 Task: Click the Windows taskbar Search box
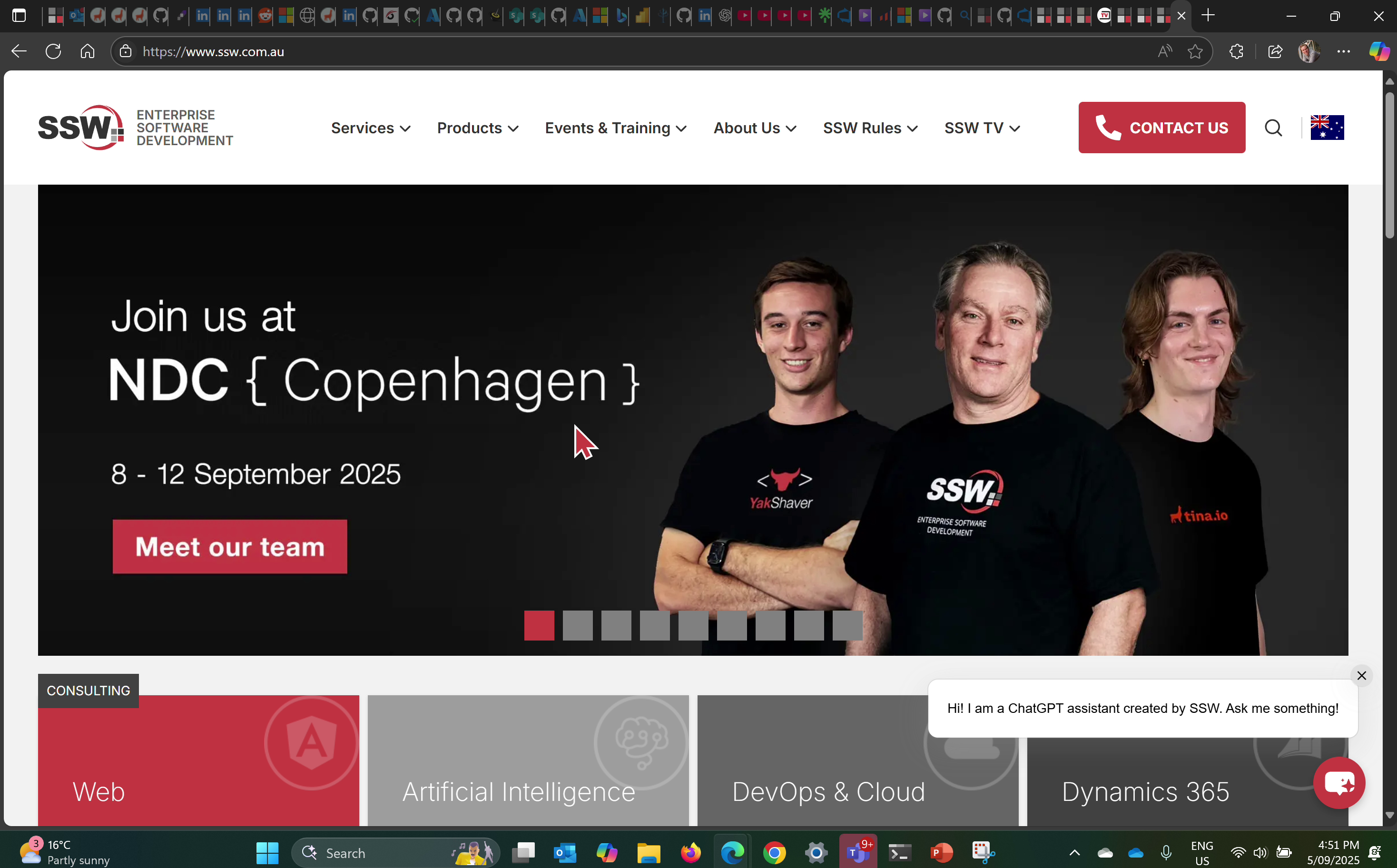coord(396,852)
